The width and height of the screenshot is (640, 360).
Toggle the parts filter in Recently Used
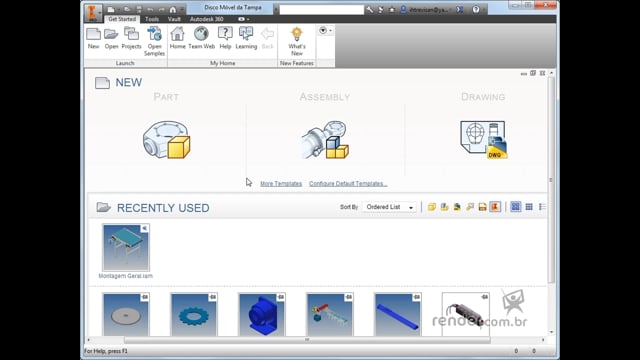[431, 207]
